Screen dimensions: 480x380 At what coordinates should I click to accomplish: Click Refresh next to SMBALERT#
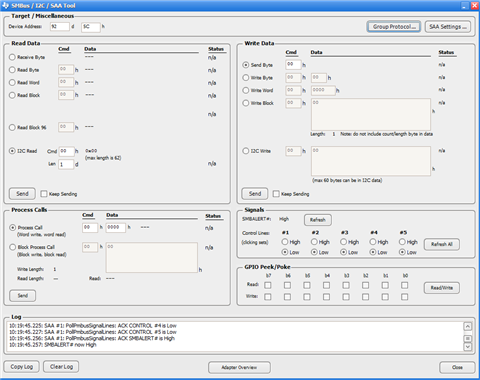coord(318,220)
